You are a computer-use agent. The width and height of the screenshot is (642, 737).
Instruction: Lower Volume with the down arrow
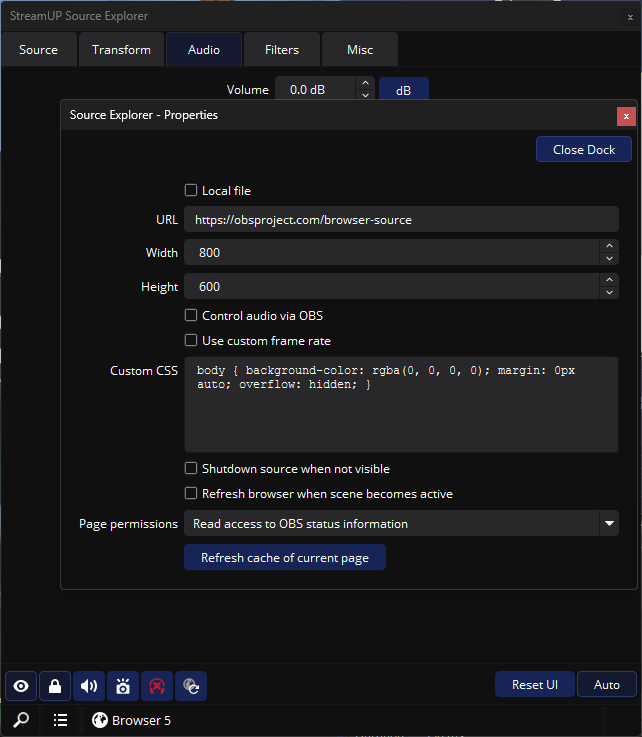tap(365, 94)
